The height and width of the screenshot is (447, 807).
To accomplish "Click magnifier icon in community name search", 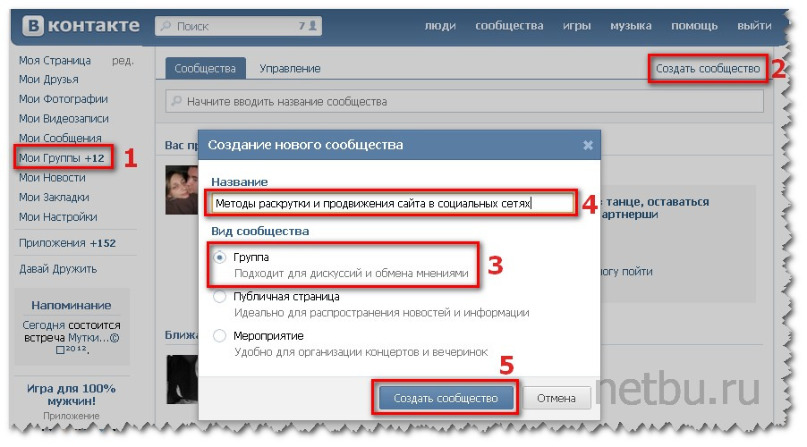I will (x=176, y=101).
